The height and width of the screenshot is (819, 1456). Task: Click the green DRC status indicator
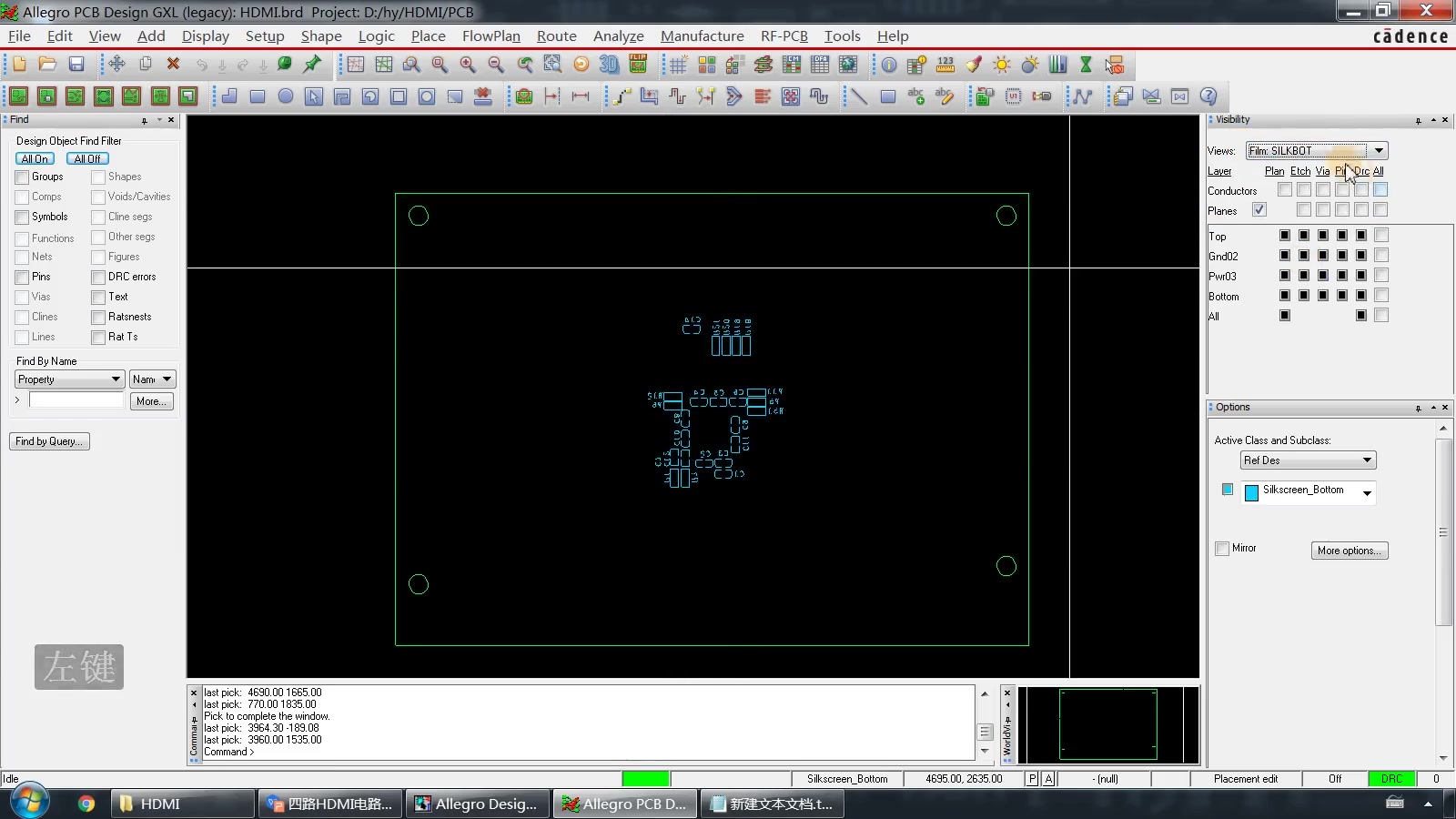click(x=1391, y=779)
